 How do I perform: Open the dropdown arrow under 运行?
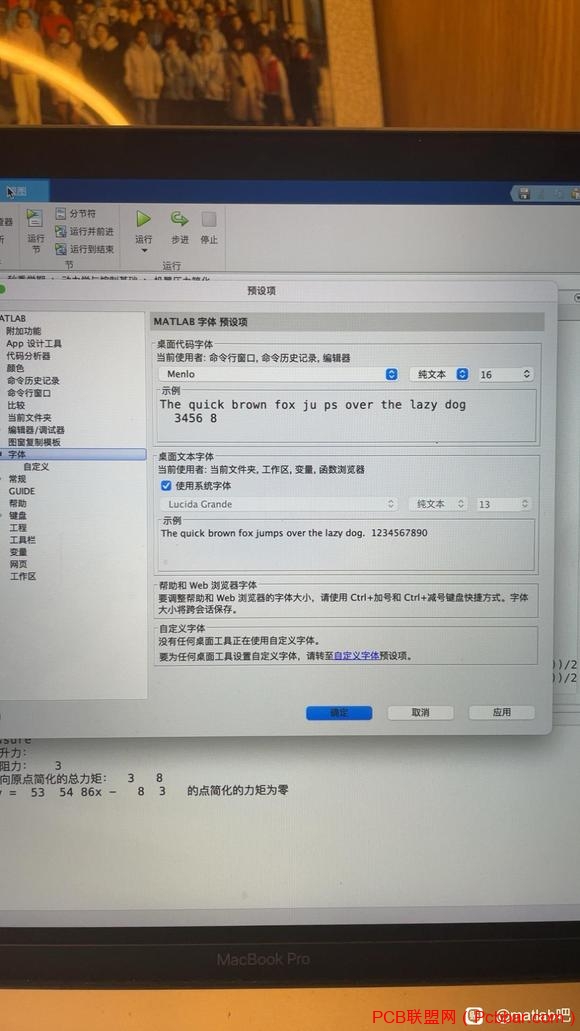click(144, 251)
